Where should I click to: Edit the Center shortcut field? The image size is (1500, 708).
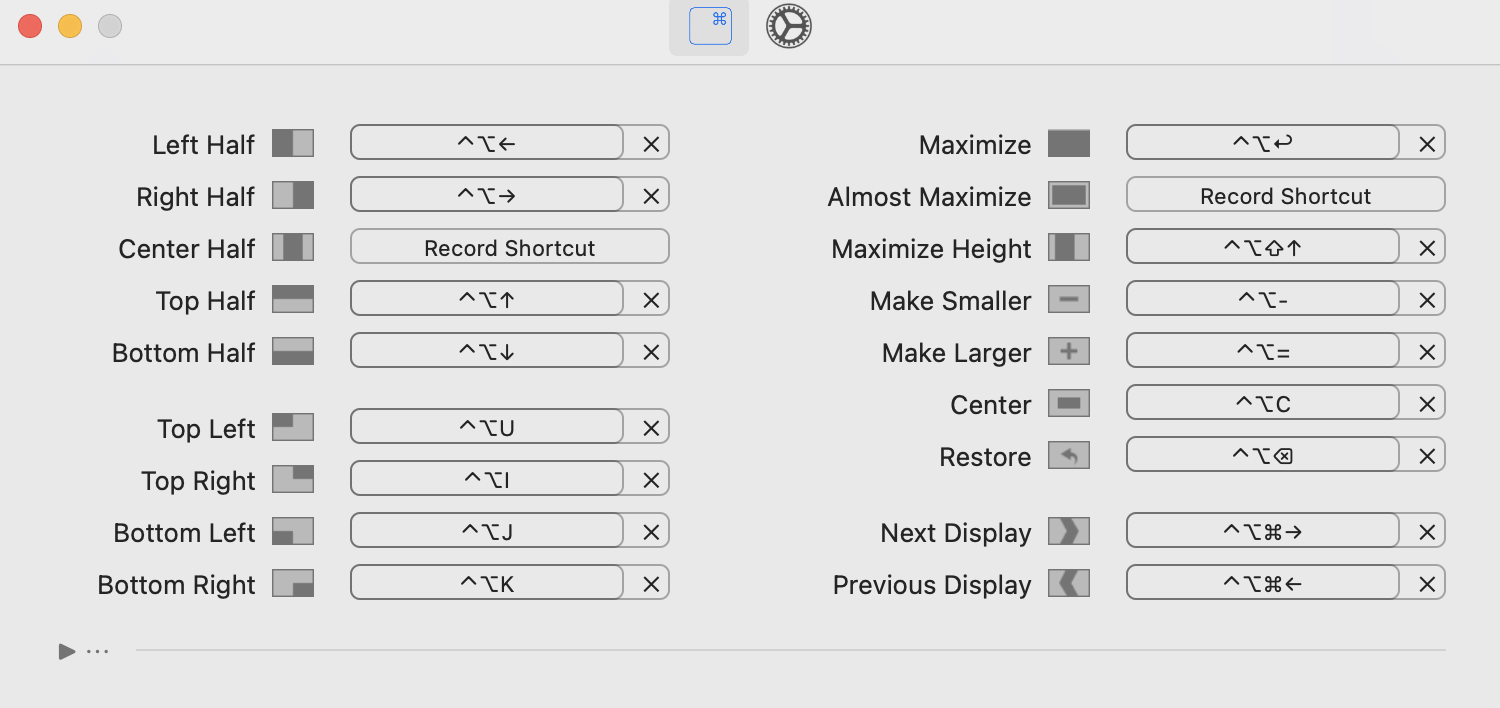coord(1263,404)
